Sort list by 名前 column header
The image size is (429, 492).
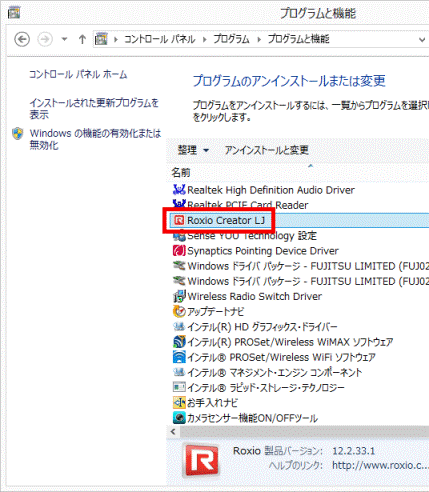(x=181, y=172)
